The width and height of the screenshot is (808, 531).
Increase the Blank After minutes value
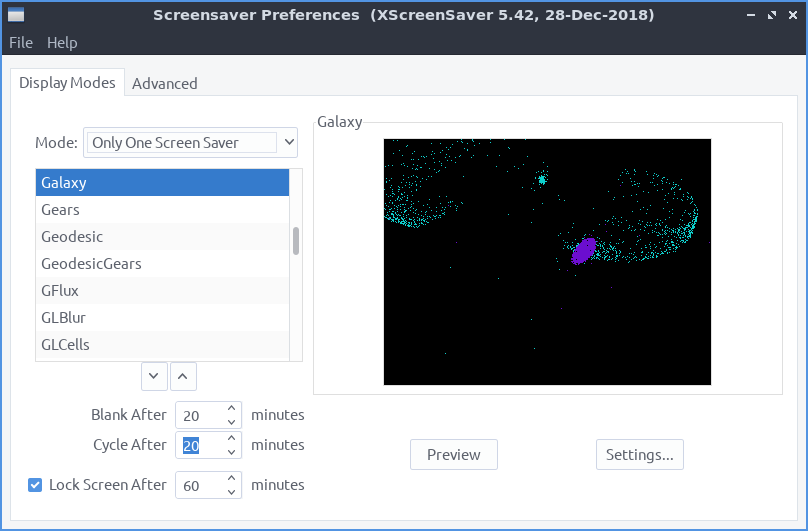pos(232,408)
